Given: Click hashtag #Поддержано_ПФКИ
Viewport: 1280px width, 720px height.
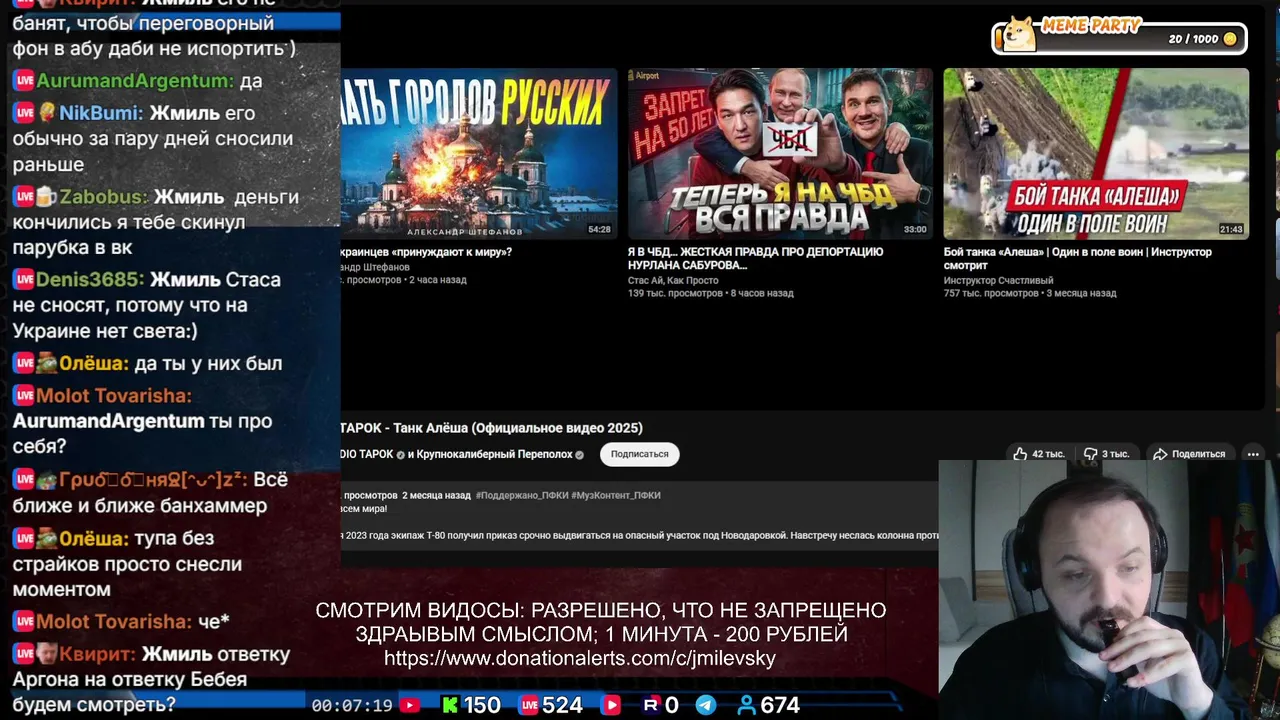Looking at the screenshot, I should [522, 495].
